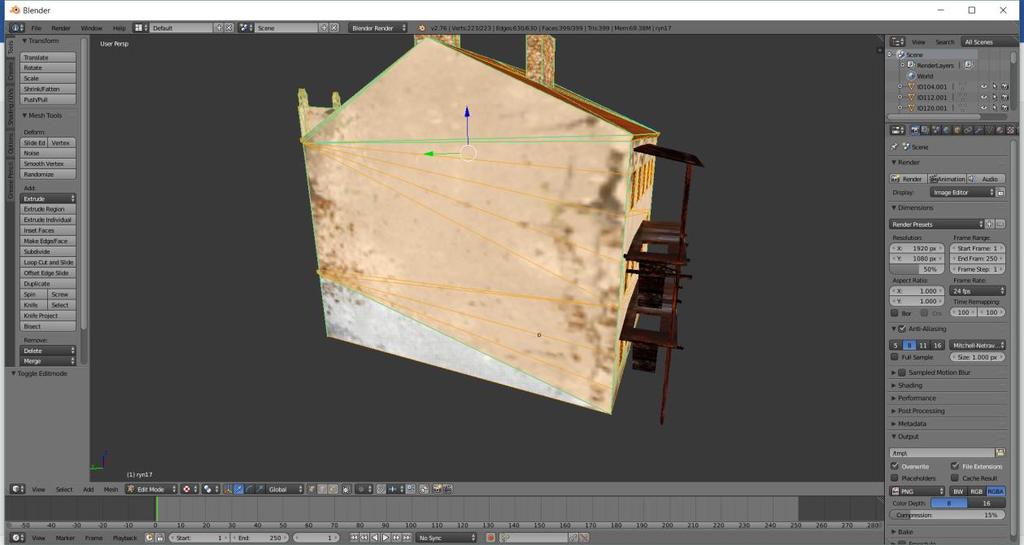The image size is (1024, 545).
Task: Enable Sampled Motion Blur checkbox
Action: [x=902, y=373]
